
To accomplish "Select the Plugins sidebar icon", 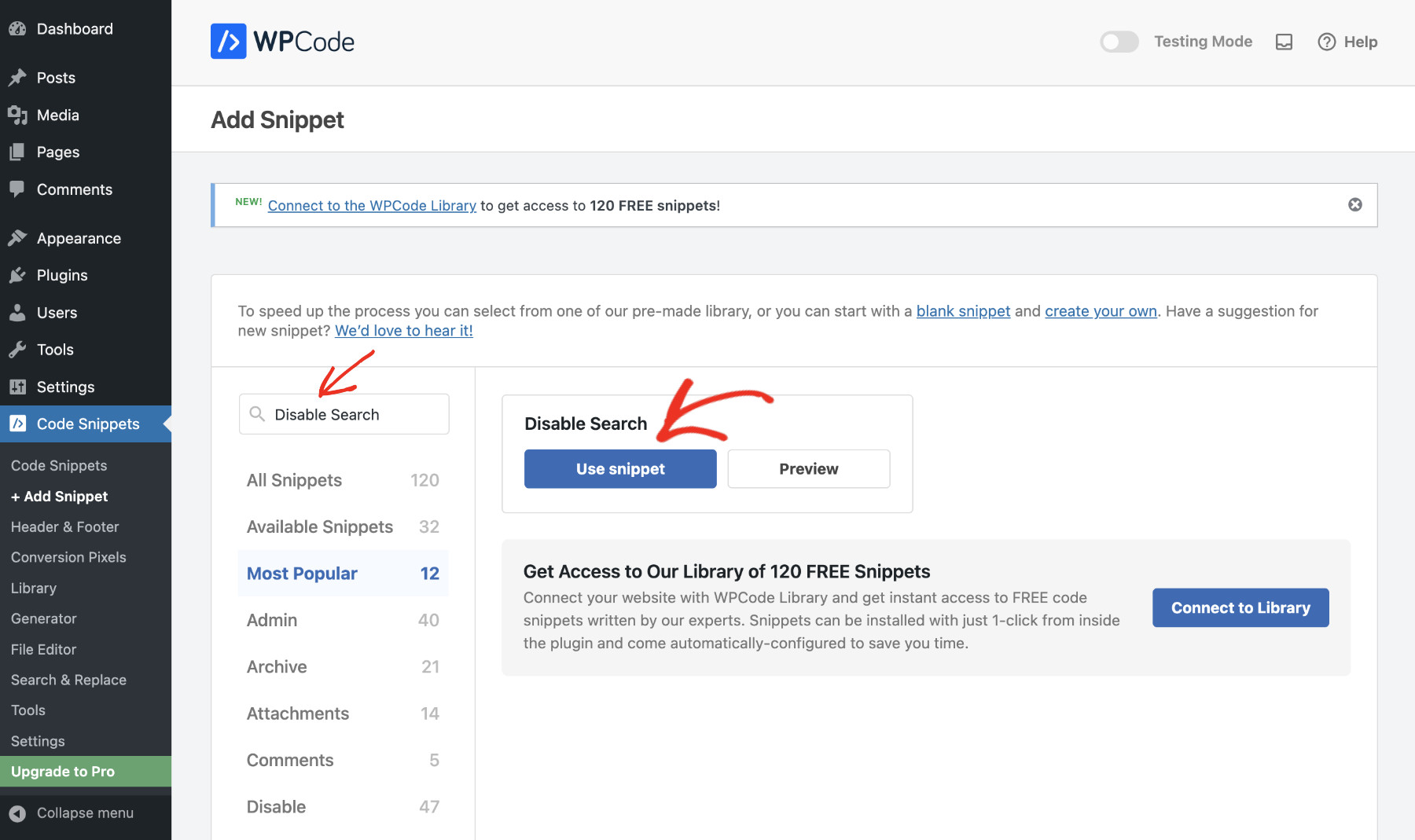I will point(17,275).
